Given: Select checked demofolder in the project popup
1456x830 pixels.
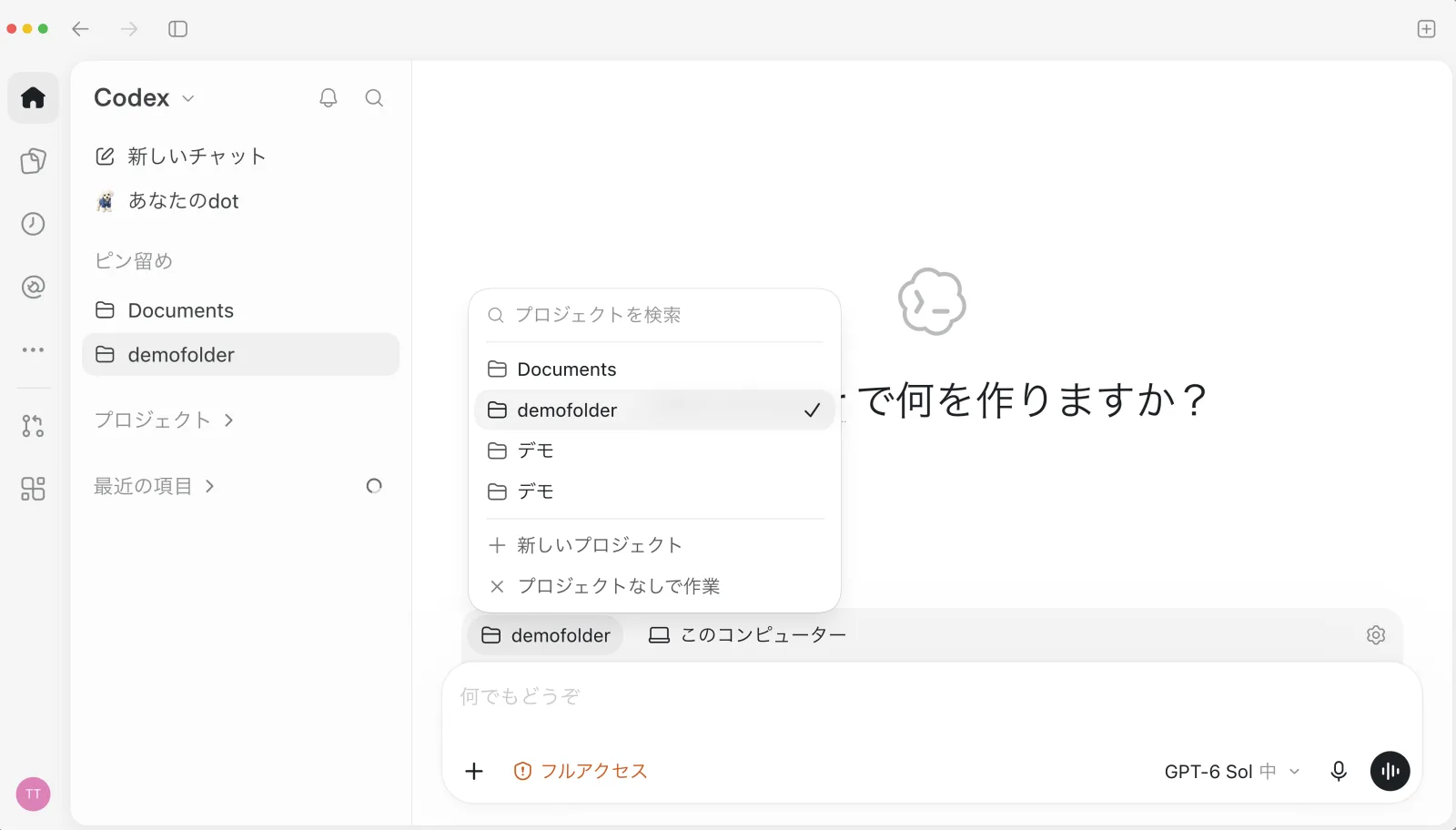Looking at the screenshot, I should pyautogui.click(x=654, y=410).
